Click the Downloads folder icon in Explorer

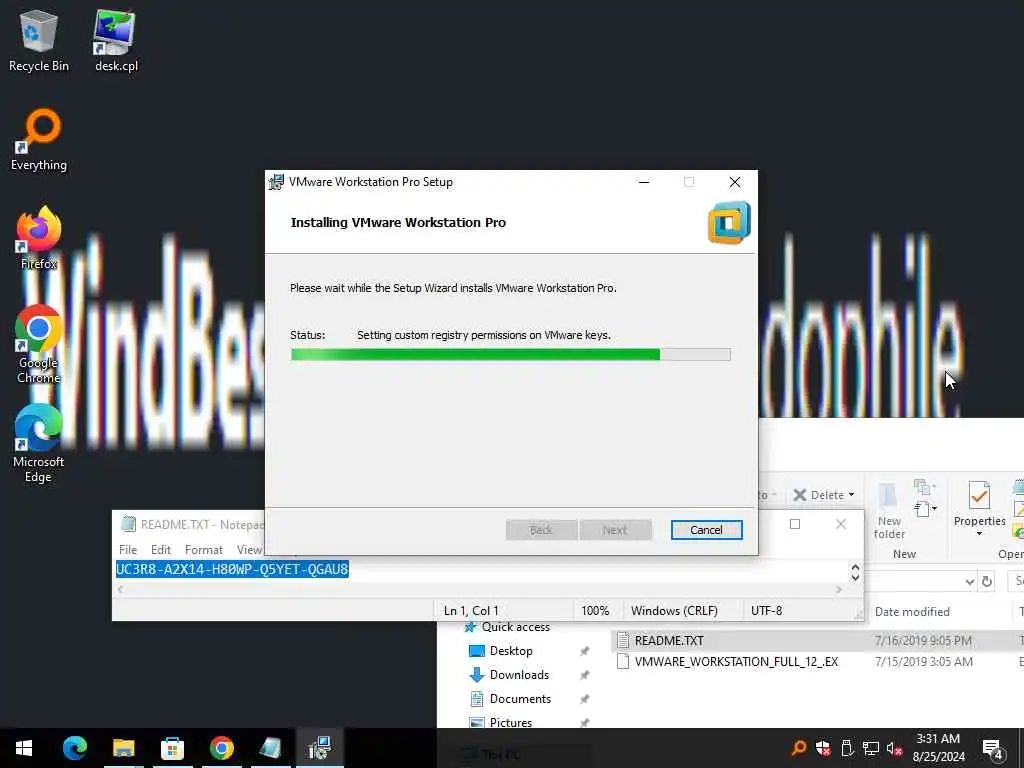pos(477,675)
